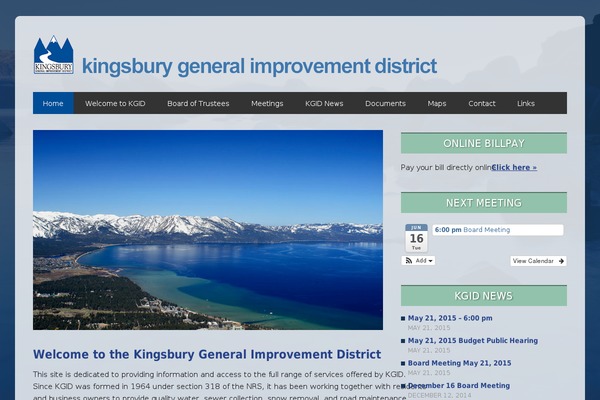Open the 6:00 pm Board Meeting event
The image size is (600, 400).
tap(498, 230)
